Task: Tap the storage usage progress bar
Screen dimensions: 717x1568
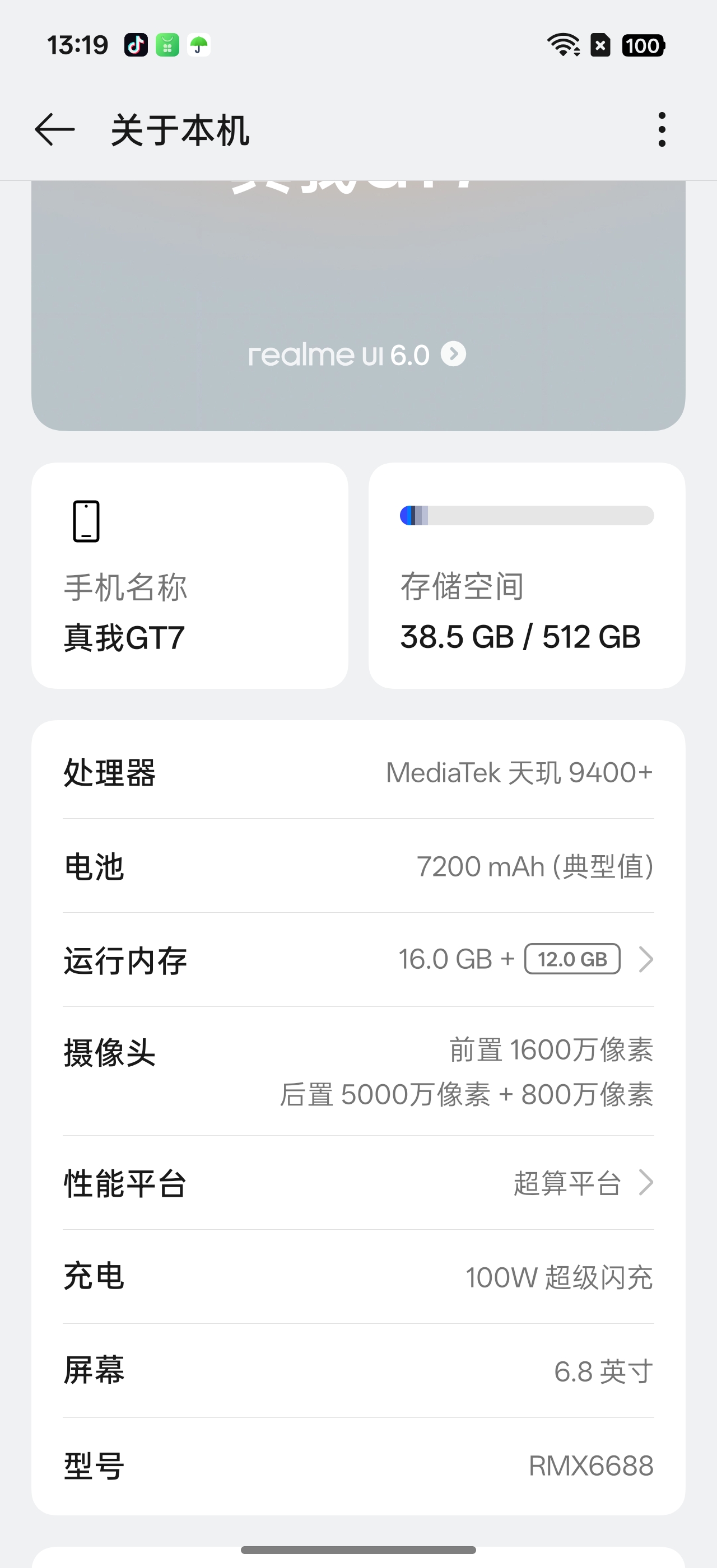Action: coord(527,516)
